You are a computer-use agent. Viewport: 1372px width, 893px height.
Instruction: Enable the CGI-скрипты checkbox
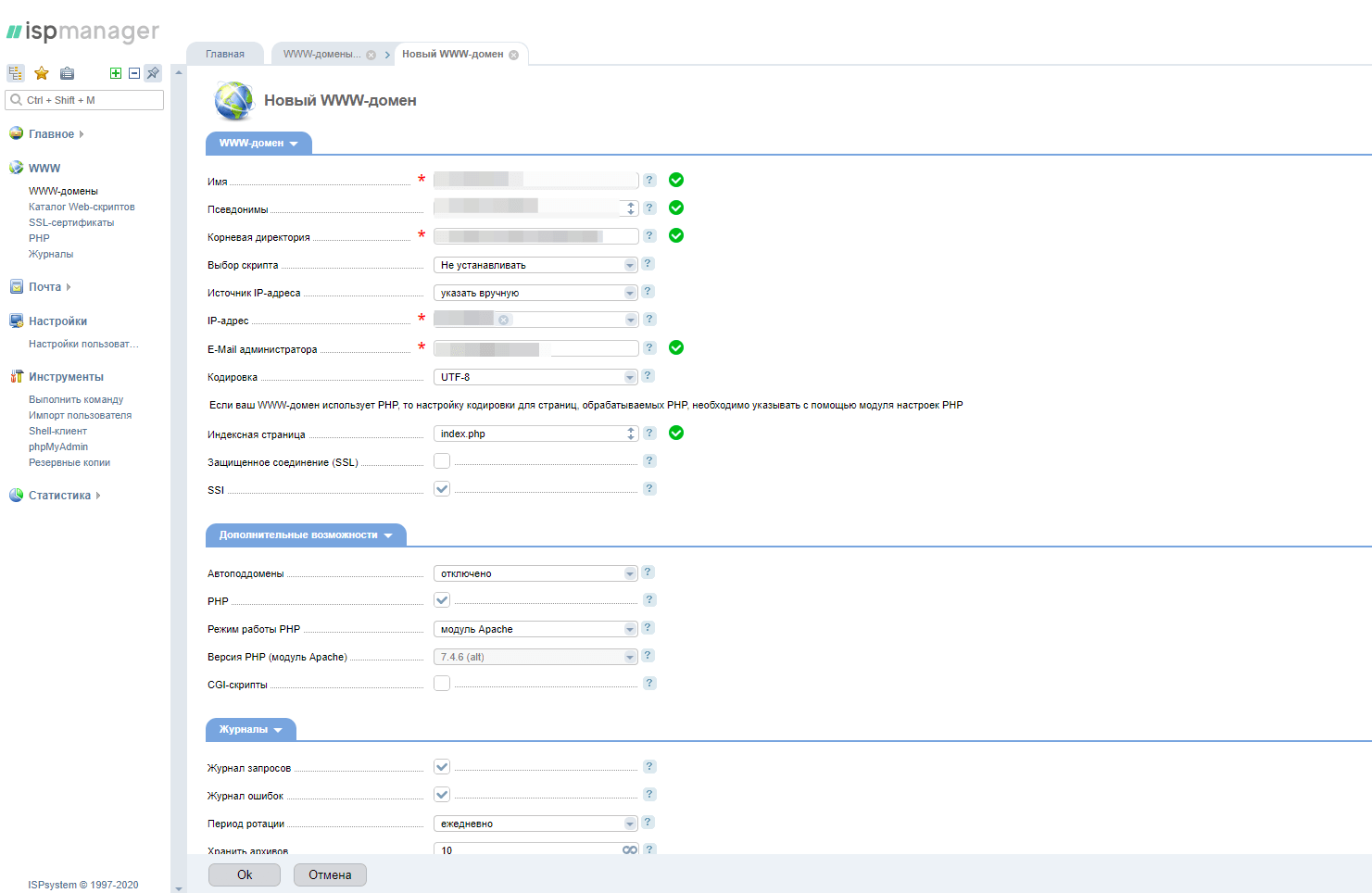(442, 684)
